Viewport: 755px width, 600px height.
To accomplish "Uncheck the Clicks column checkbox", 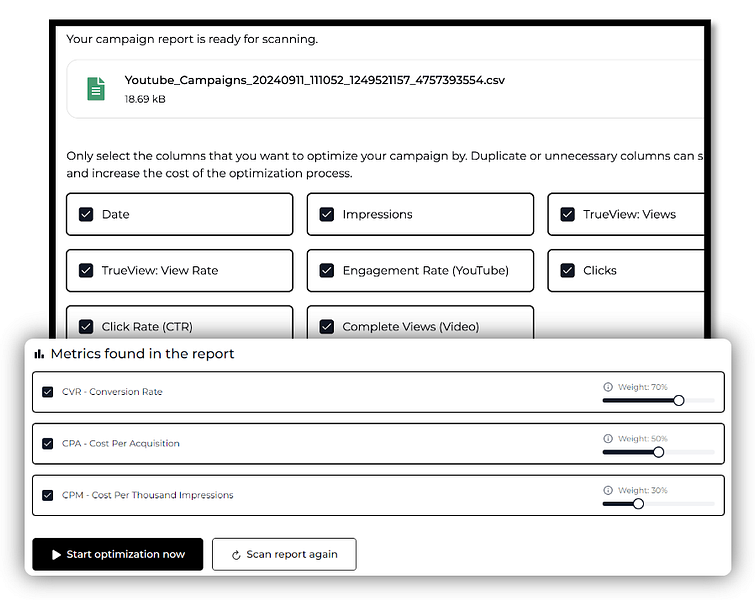I will click(568, 270).
